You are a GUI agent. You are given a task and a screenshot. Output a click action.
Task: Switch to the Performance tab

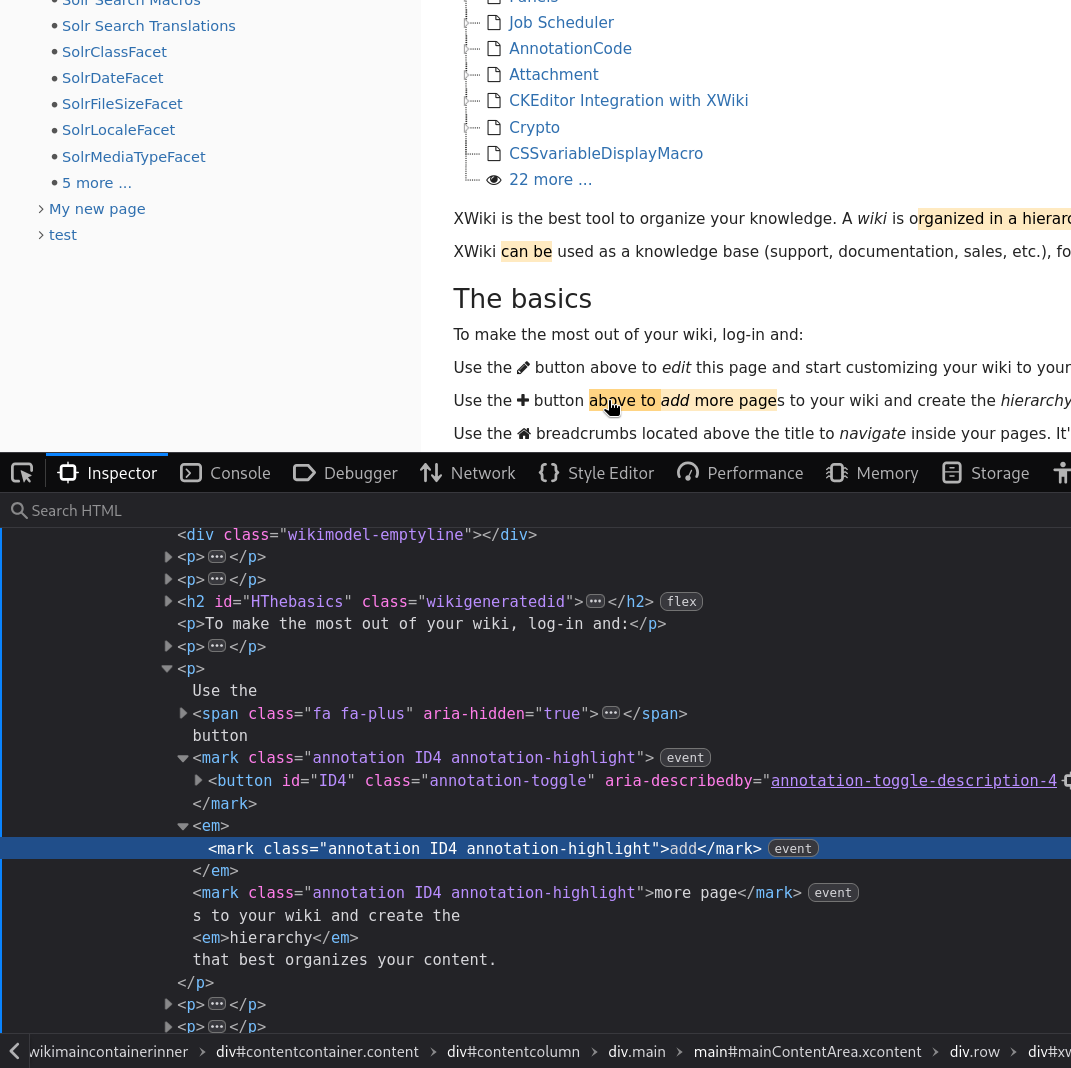click(x=740, y=473)
